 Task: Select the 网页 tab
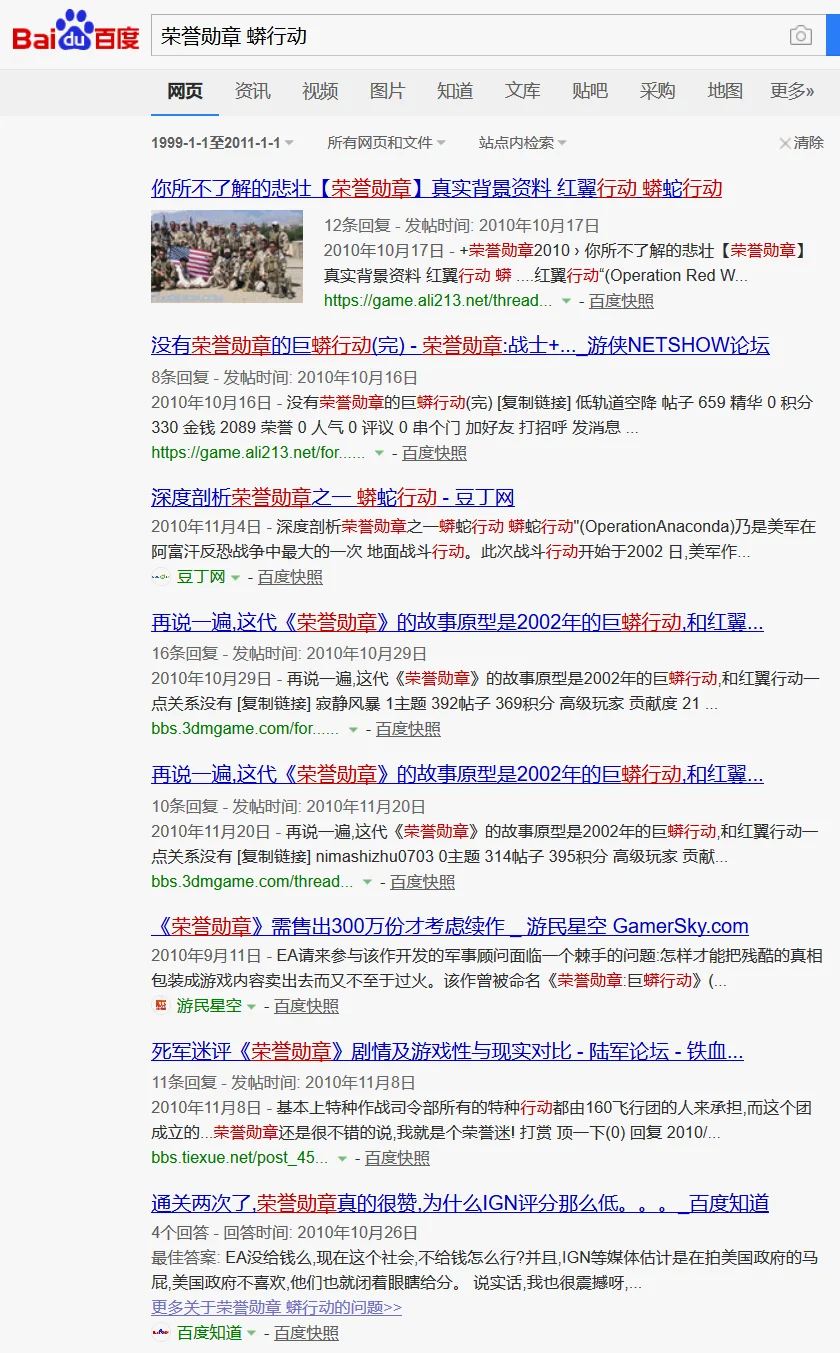point(185,91)
